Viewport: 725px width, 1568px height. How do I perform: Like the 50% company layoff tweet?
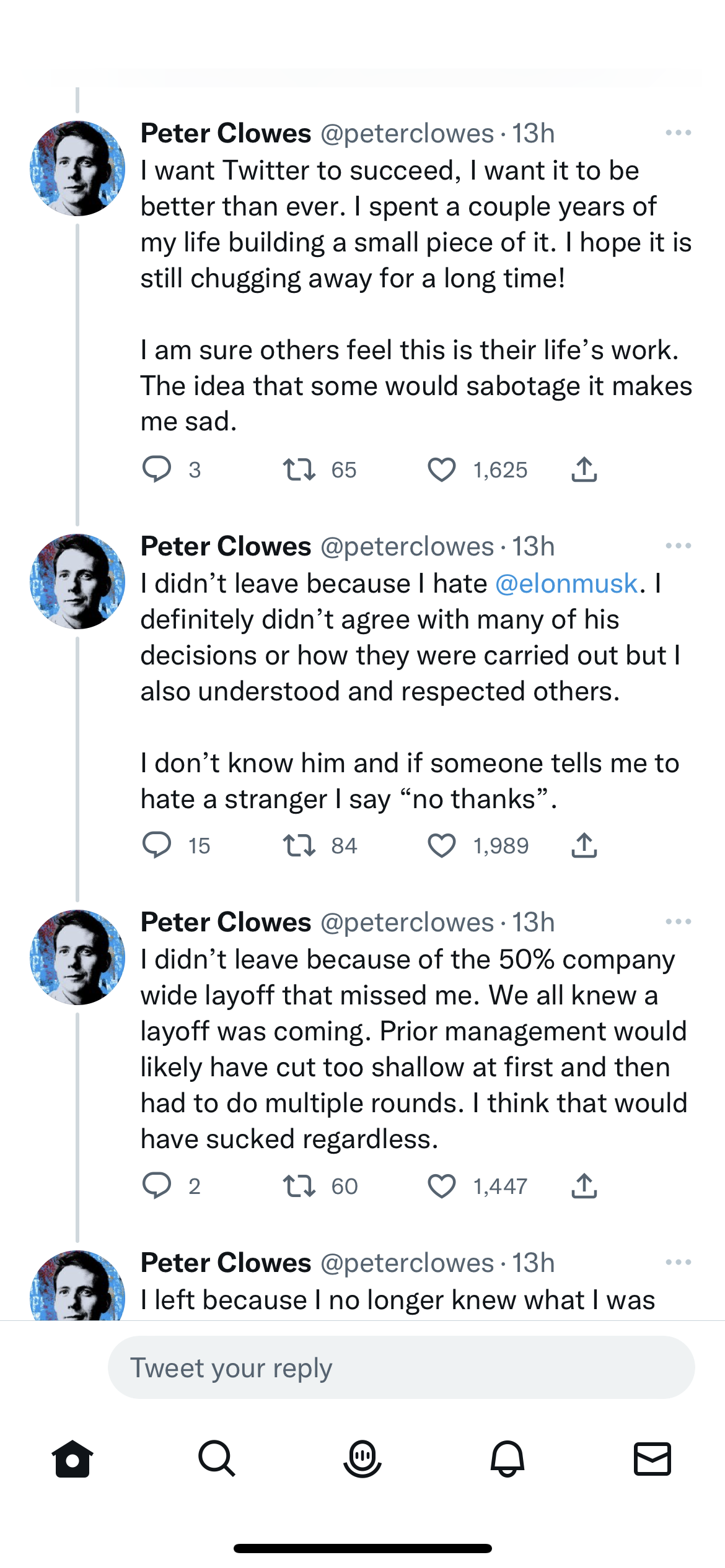click(x=442, y=1186)
